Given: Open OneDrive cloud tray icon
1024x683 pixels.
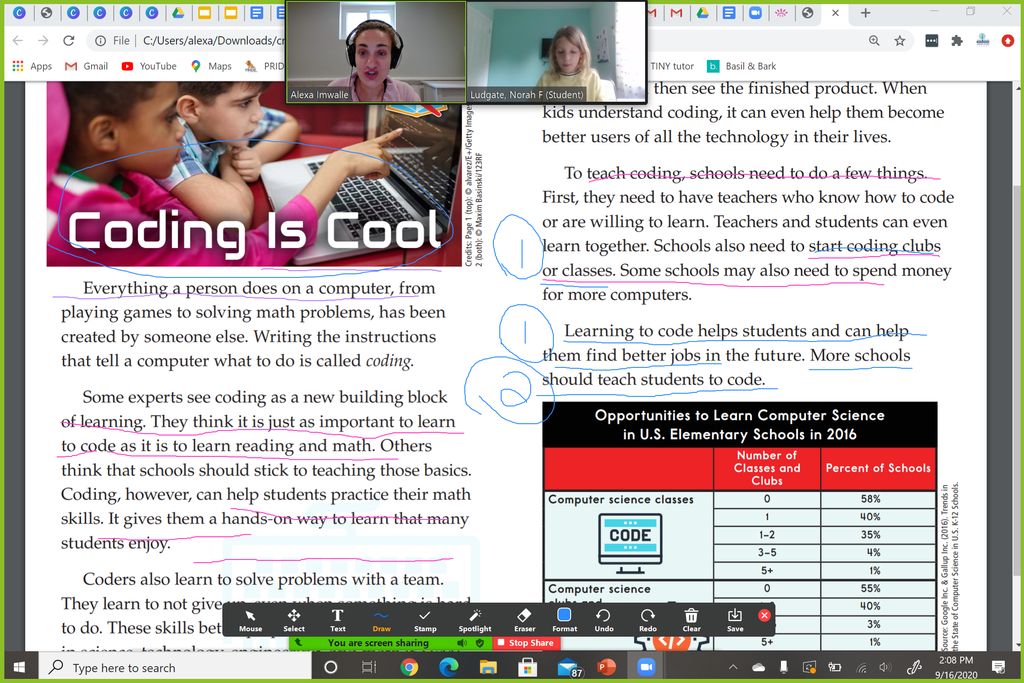Looking at the screenshot, I should click(758, 667).
